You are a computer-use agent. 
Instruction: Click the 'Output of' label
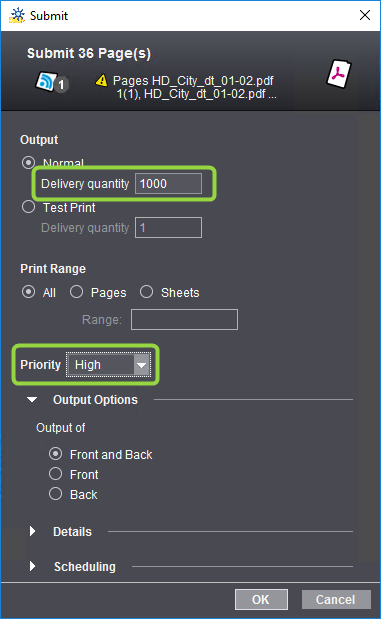click(x=60, y=428)
